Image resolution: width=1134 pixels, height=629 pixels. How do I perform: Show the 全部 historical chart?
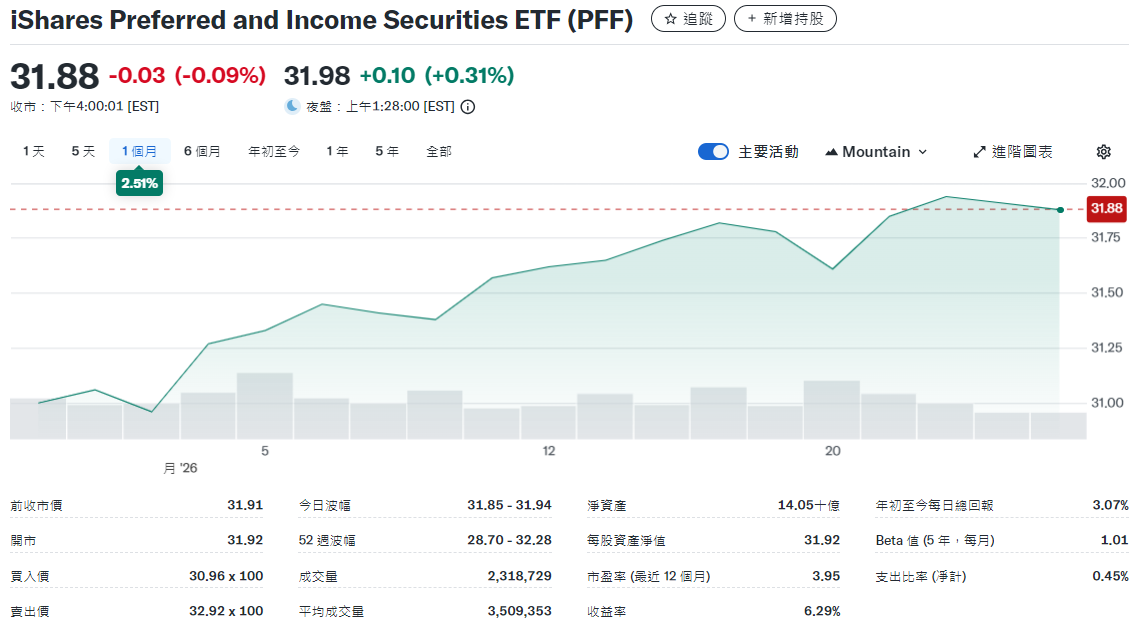[x=441, y=151]
